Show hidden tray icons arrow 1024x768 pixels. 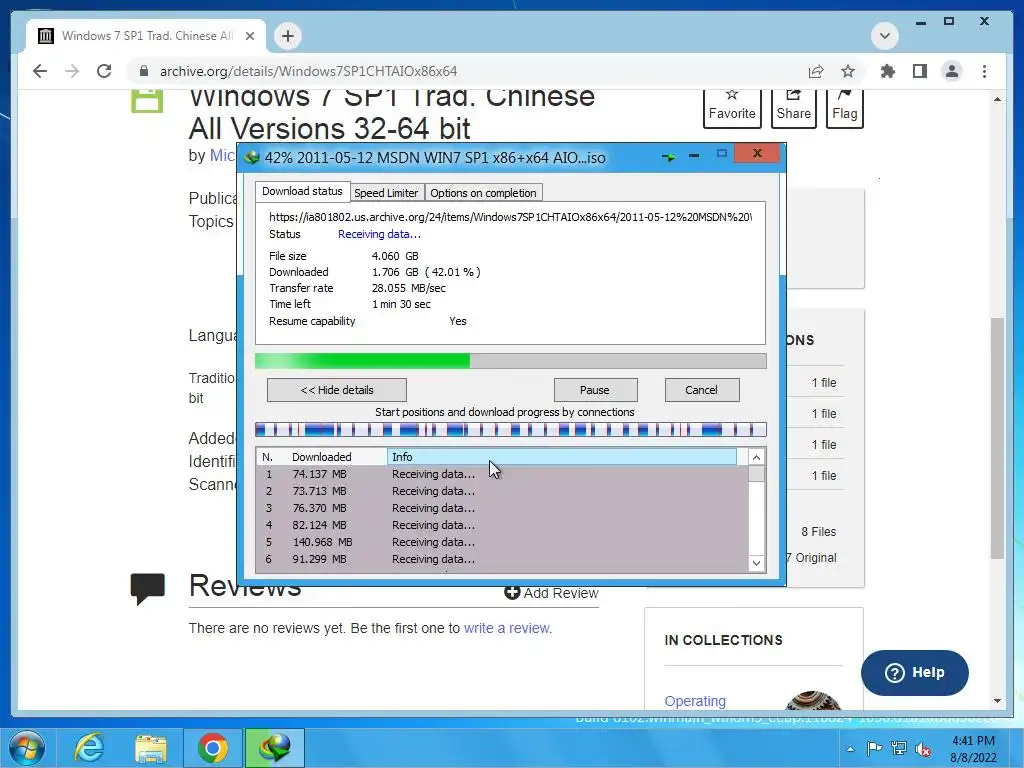pyautogui.click(x=850, y=749)
